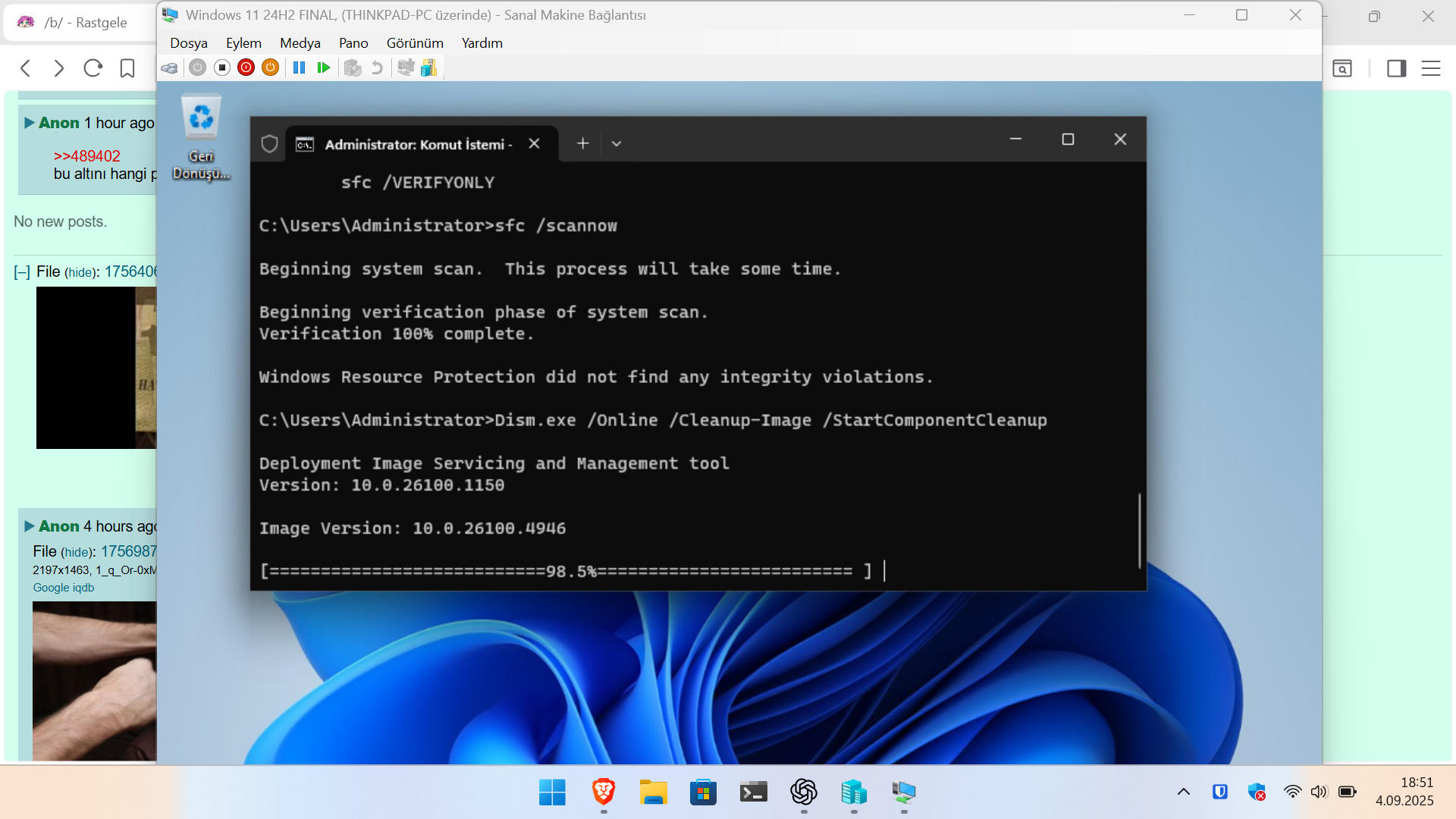Click the Bitwarden tray icon

coord(1220,792)
